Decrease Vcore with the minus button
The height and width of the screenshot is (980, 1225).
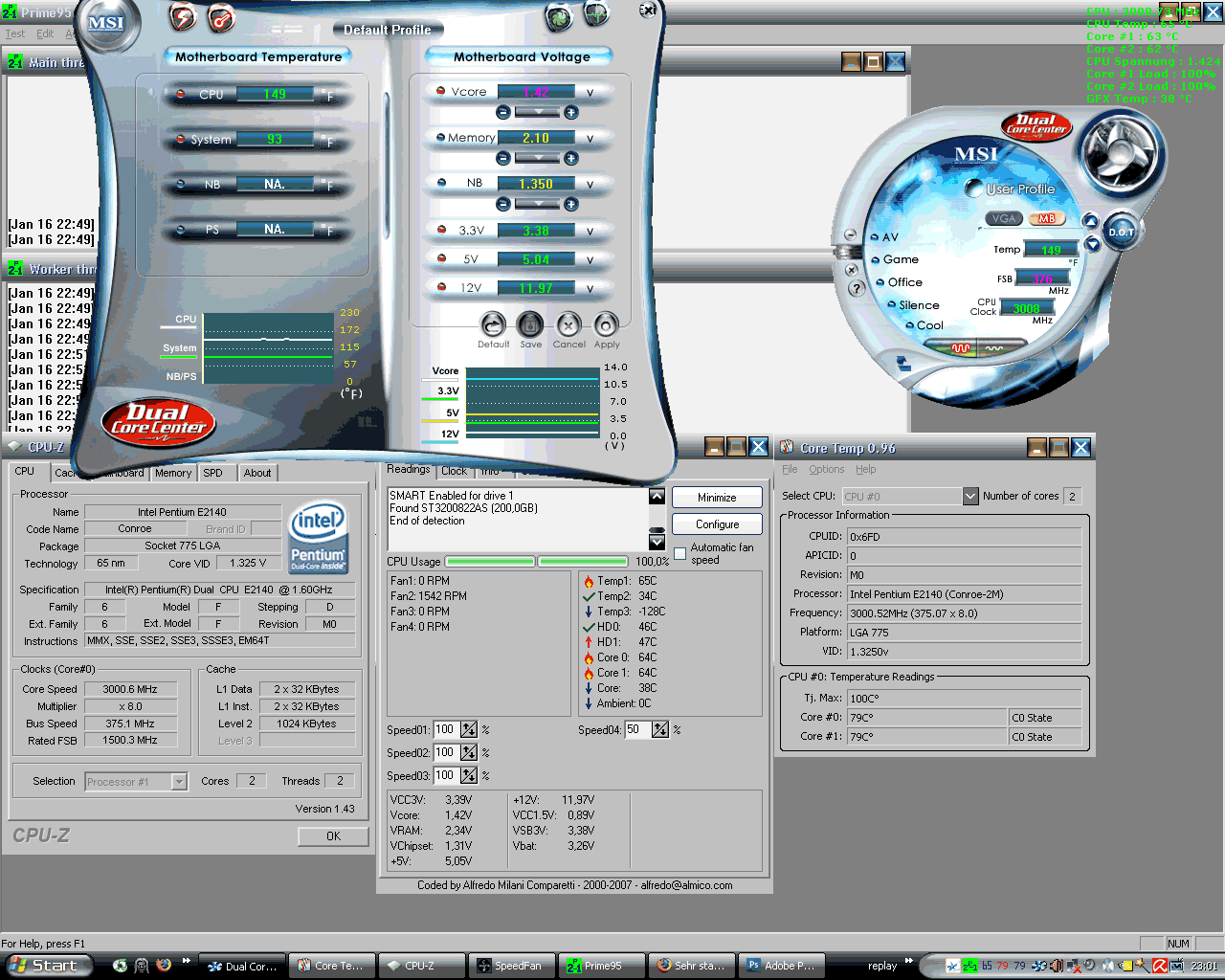pyautogui.click(x=502, y=112)
